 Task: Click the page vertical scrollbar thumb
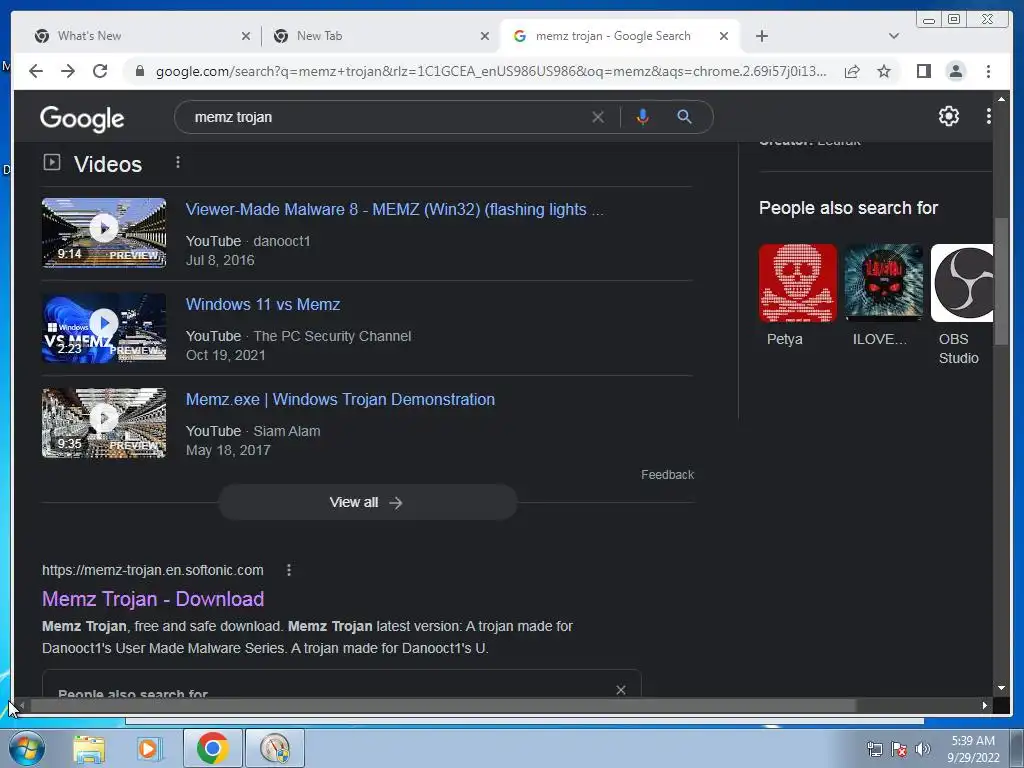(1001, 281)
